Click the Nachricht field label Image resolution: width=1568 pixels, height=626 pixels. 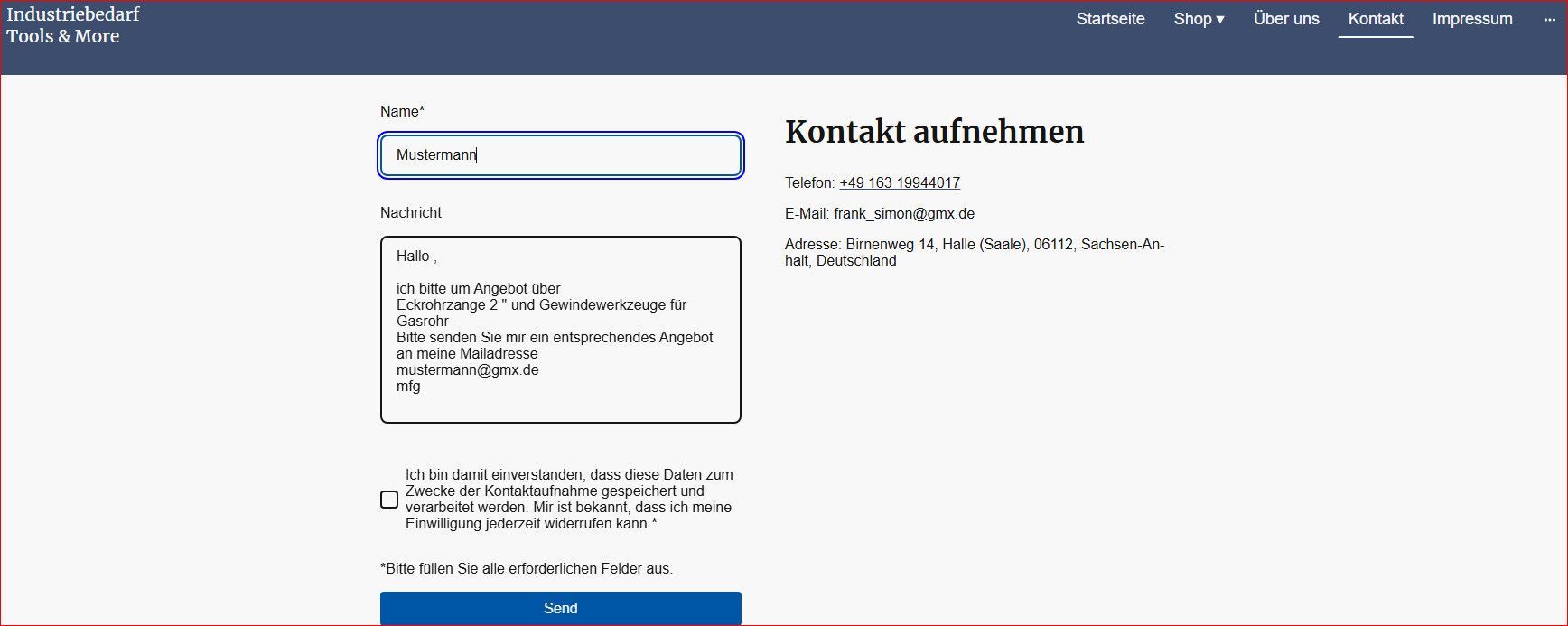(x=411, y=213)
